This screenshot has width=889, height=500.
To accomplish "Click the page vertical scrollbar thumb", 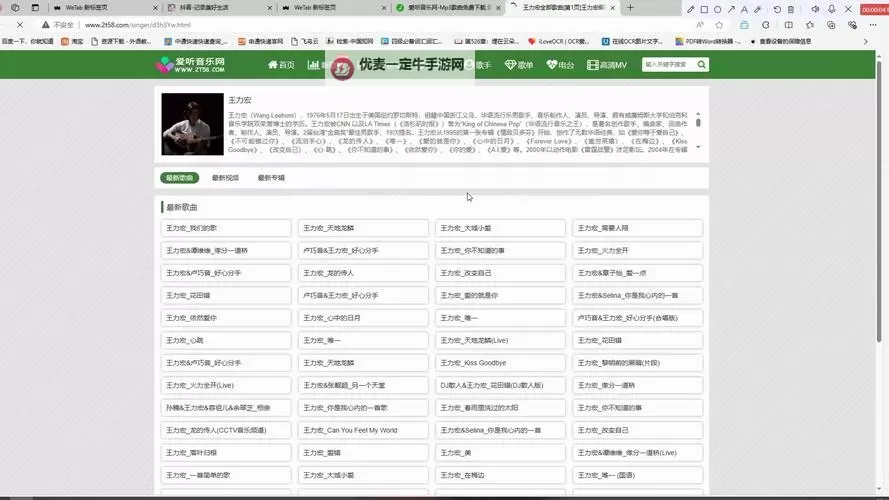I will (879, 201).
